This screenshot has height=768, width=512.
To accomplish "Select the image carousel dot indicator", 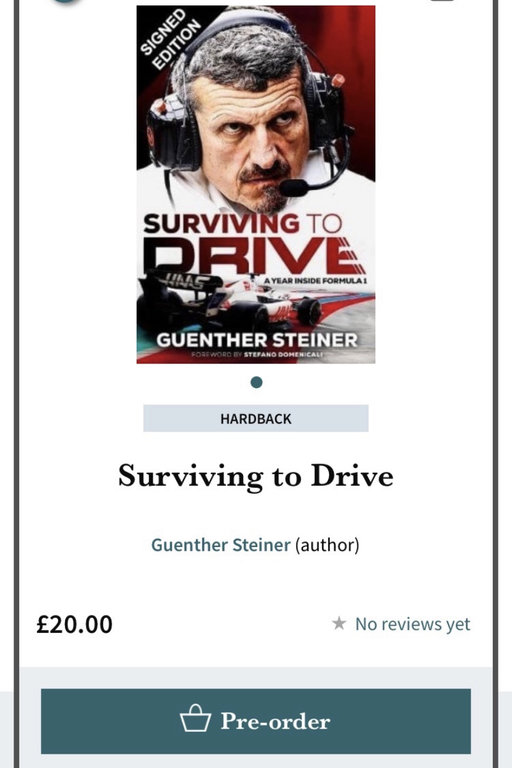I will [256, 382].
